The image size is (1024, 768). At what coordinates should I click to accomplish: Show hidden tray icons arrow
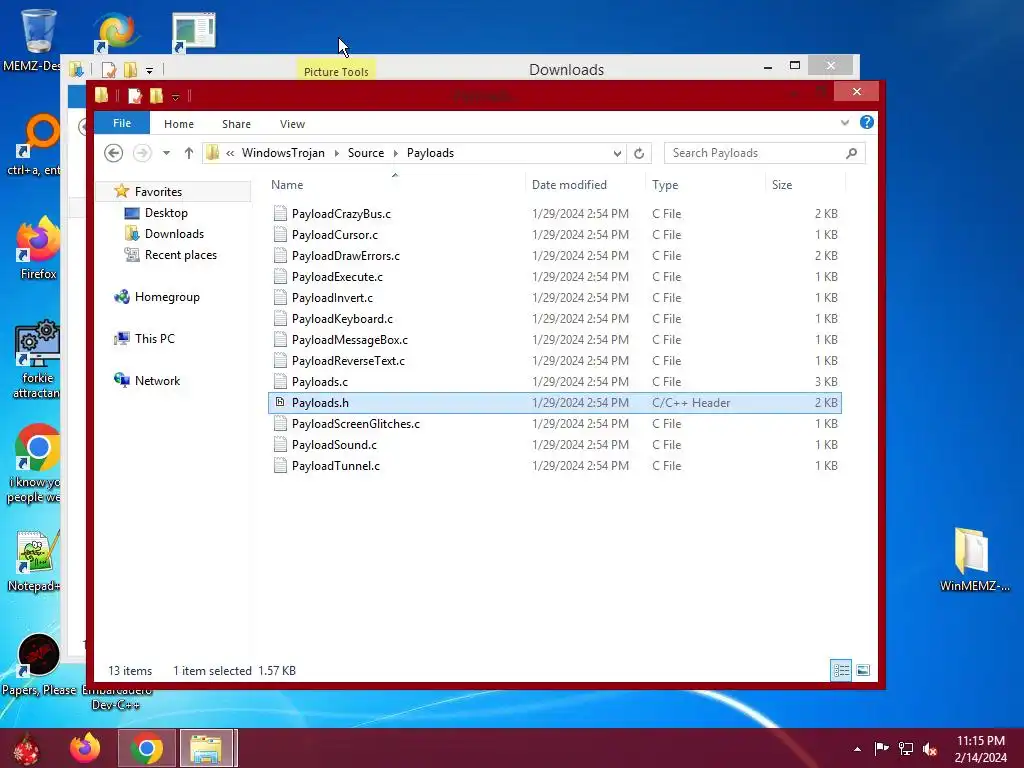point(857,749)
